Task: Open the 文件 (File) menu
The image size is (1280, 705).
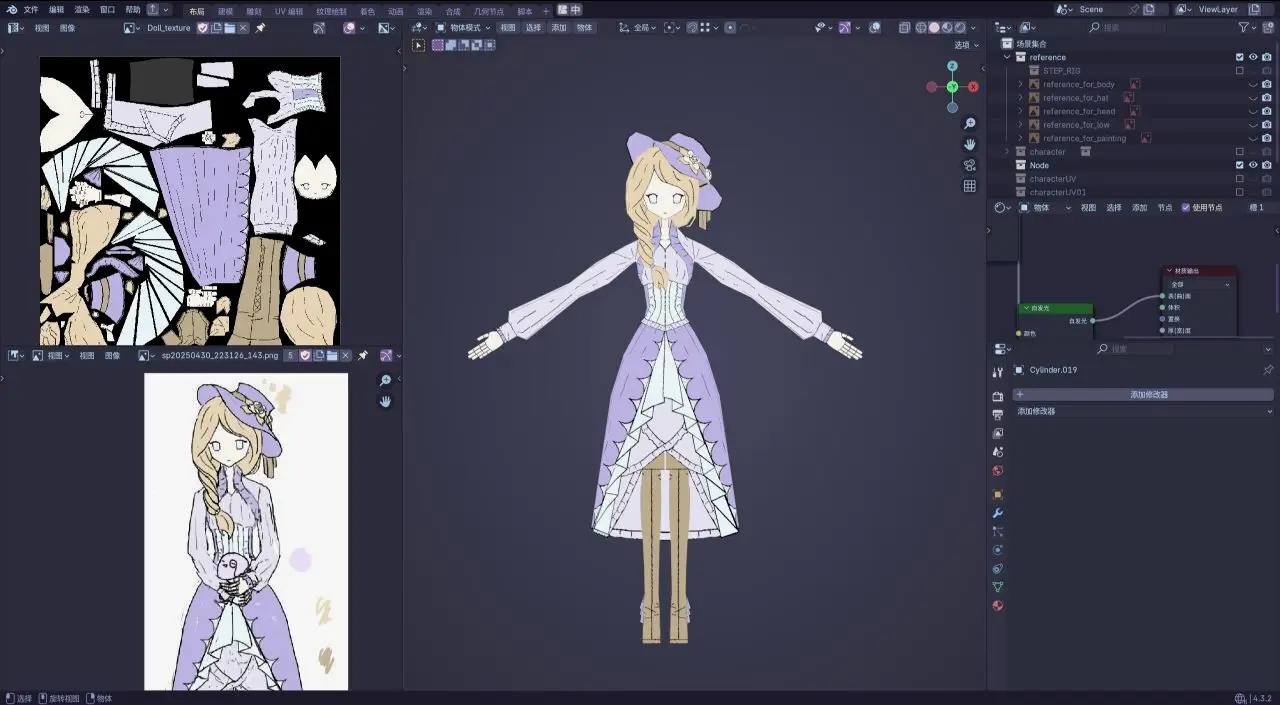Action: (31, 9)
